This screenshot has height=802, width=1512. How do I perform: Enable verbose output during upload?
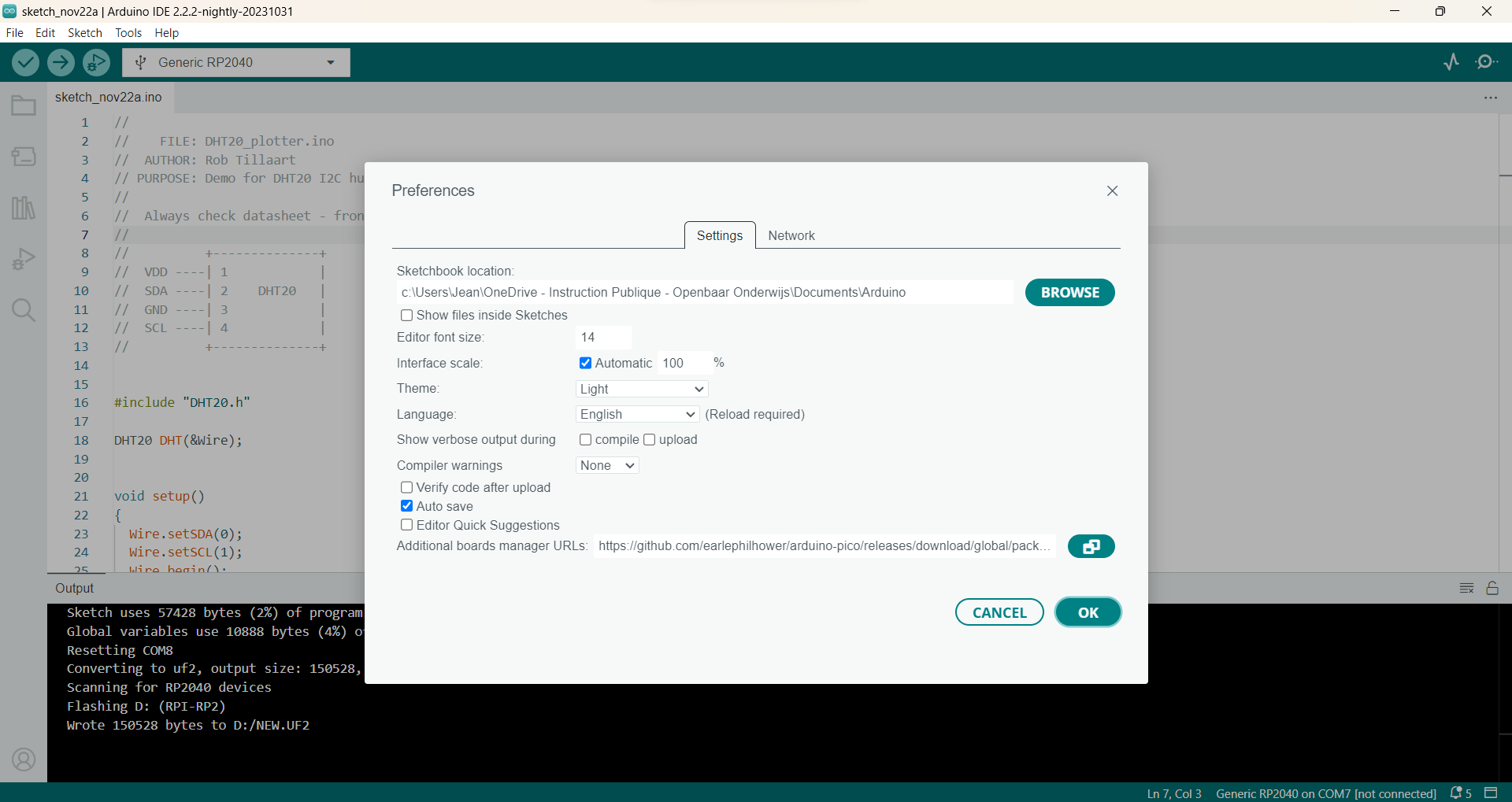(x=649, y=439)
